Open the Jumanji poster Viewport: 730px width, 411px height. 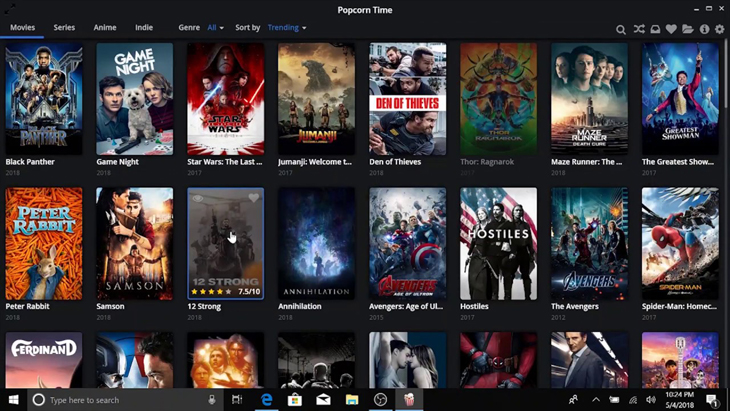(317, 99)
